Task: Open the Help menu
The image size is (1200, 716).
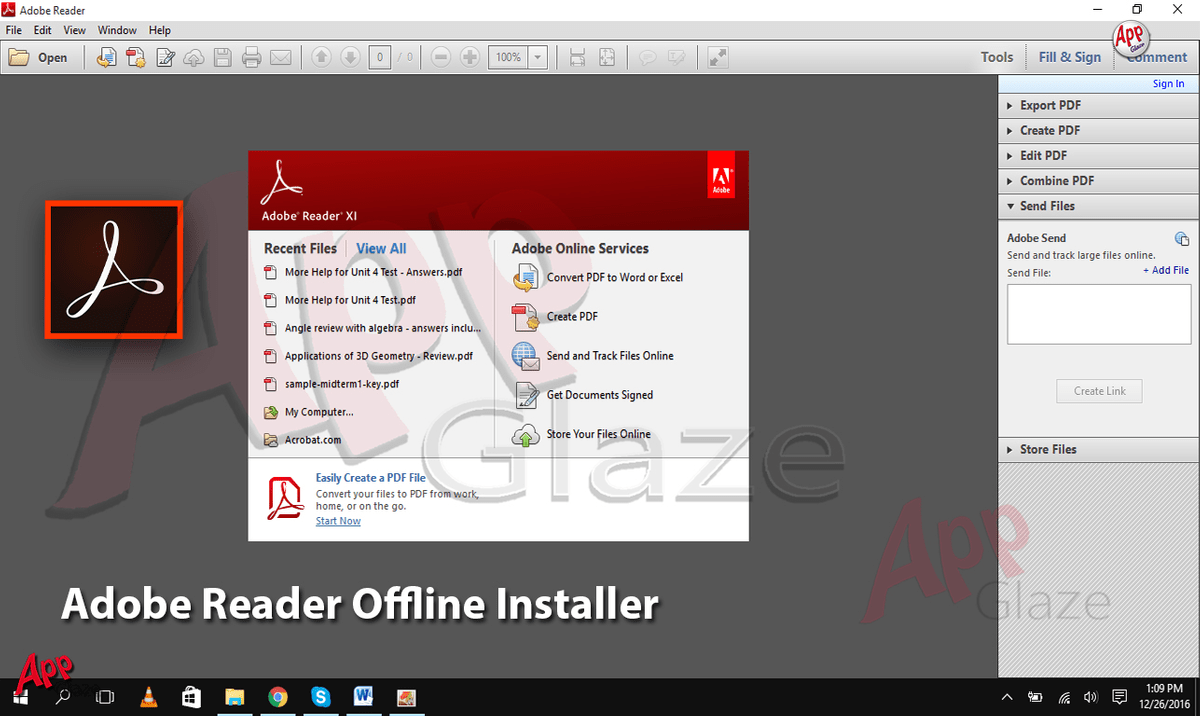Action: [x=160, y=30]
